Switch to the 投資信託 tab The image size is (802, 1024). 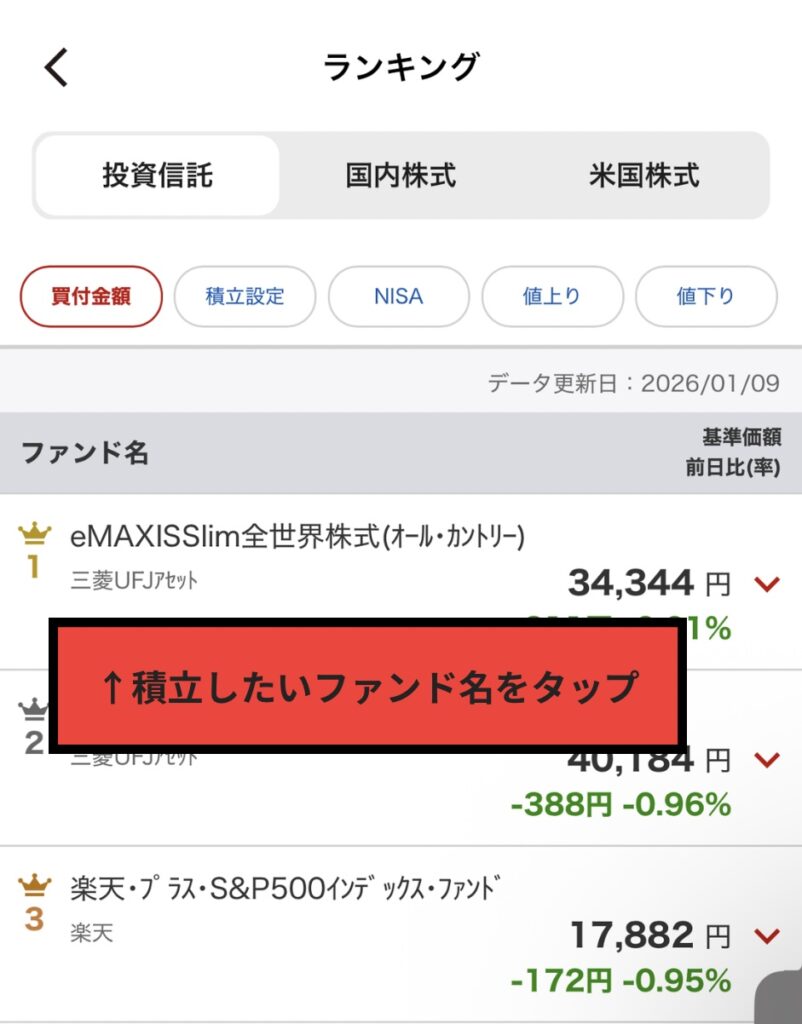(157, 176)
